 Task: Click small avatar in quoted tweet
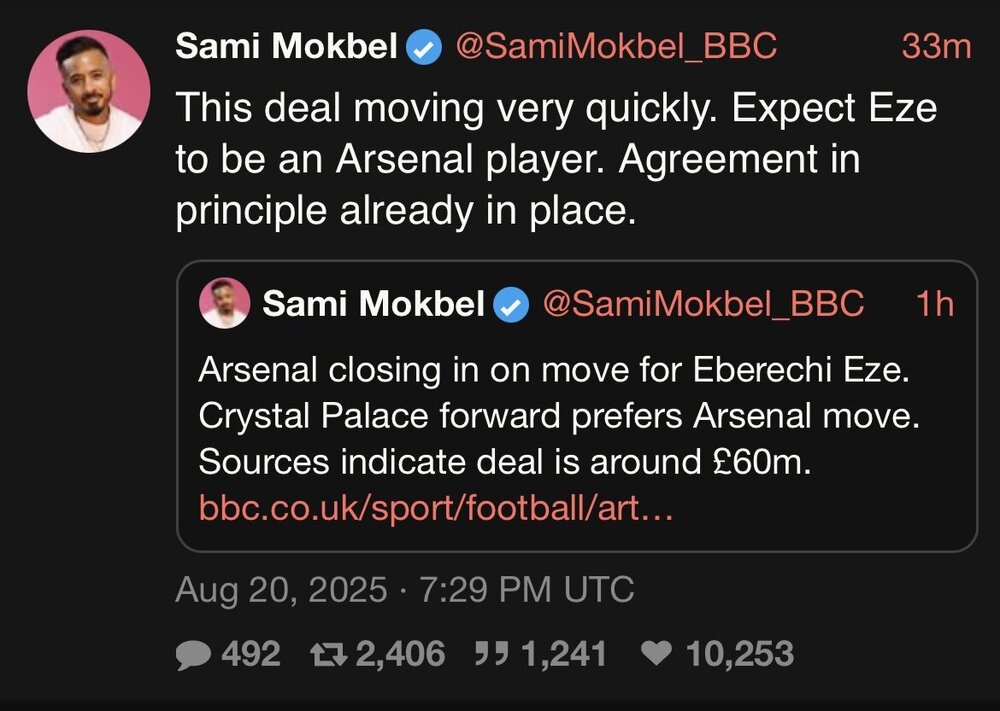[x=225, y=303]
